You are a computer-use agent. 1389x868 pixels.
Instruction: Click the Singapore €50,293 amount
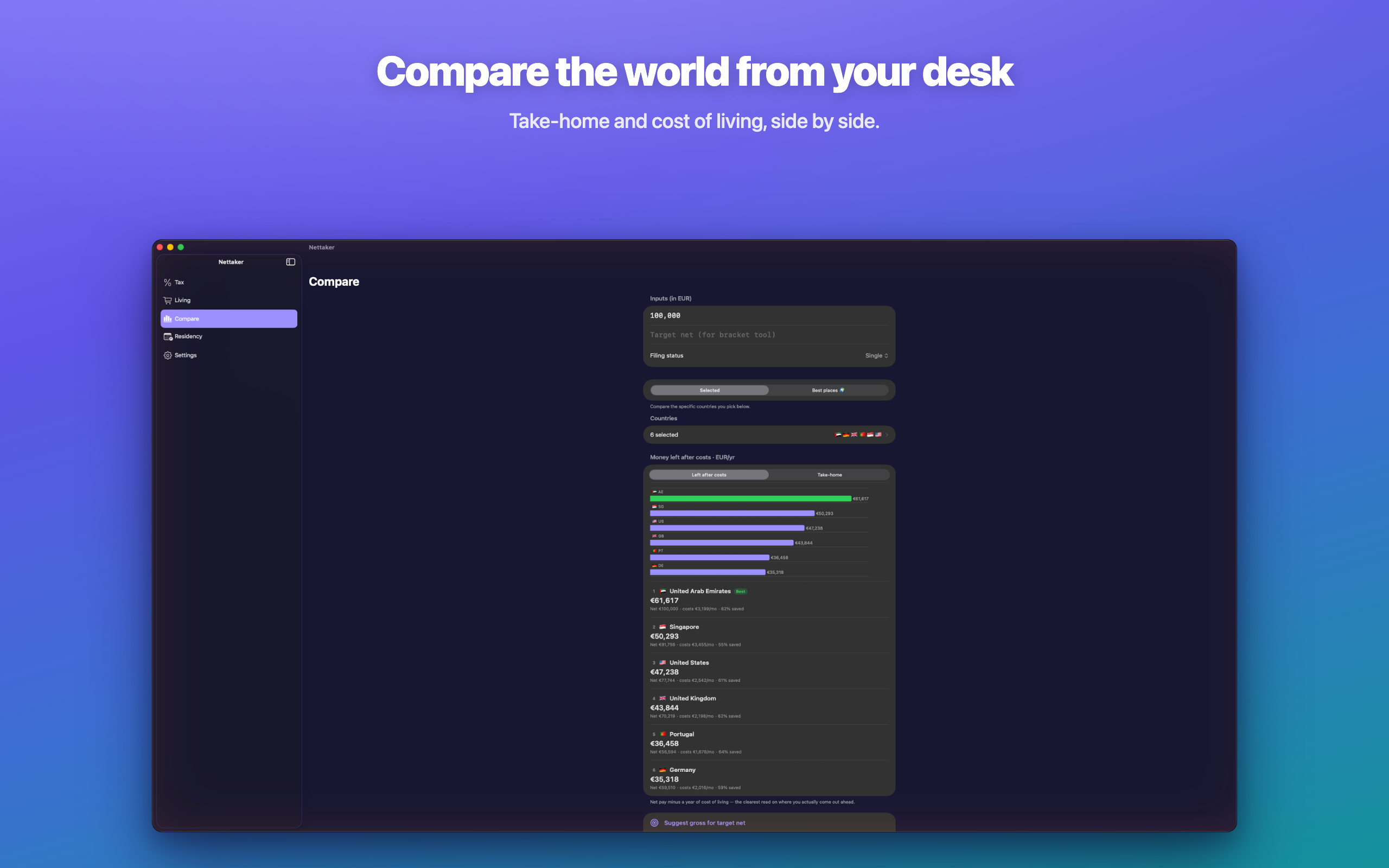coord(664,636)
